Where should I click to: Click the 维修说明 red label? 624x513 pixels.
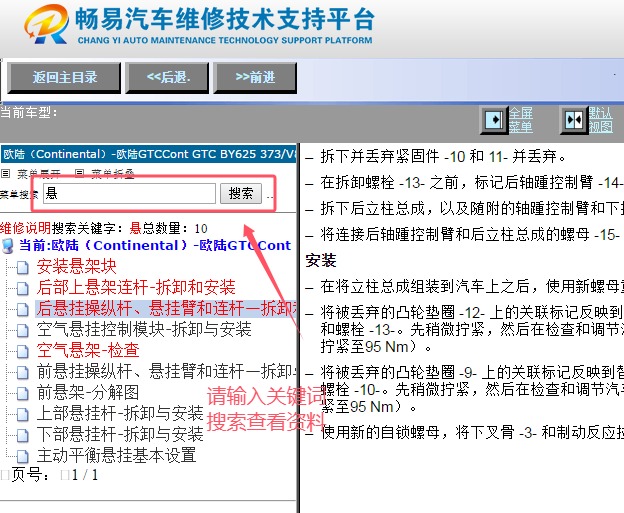point(25,228)
